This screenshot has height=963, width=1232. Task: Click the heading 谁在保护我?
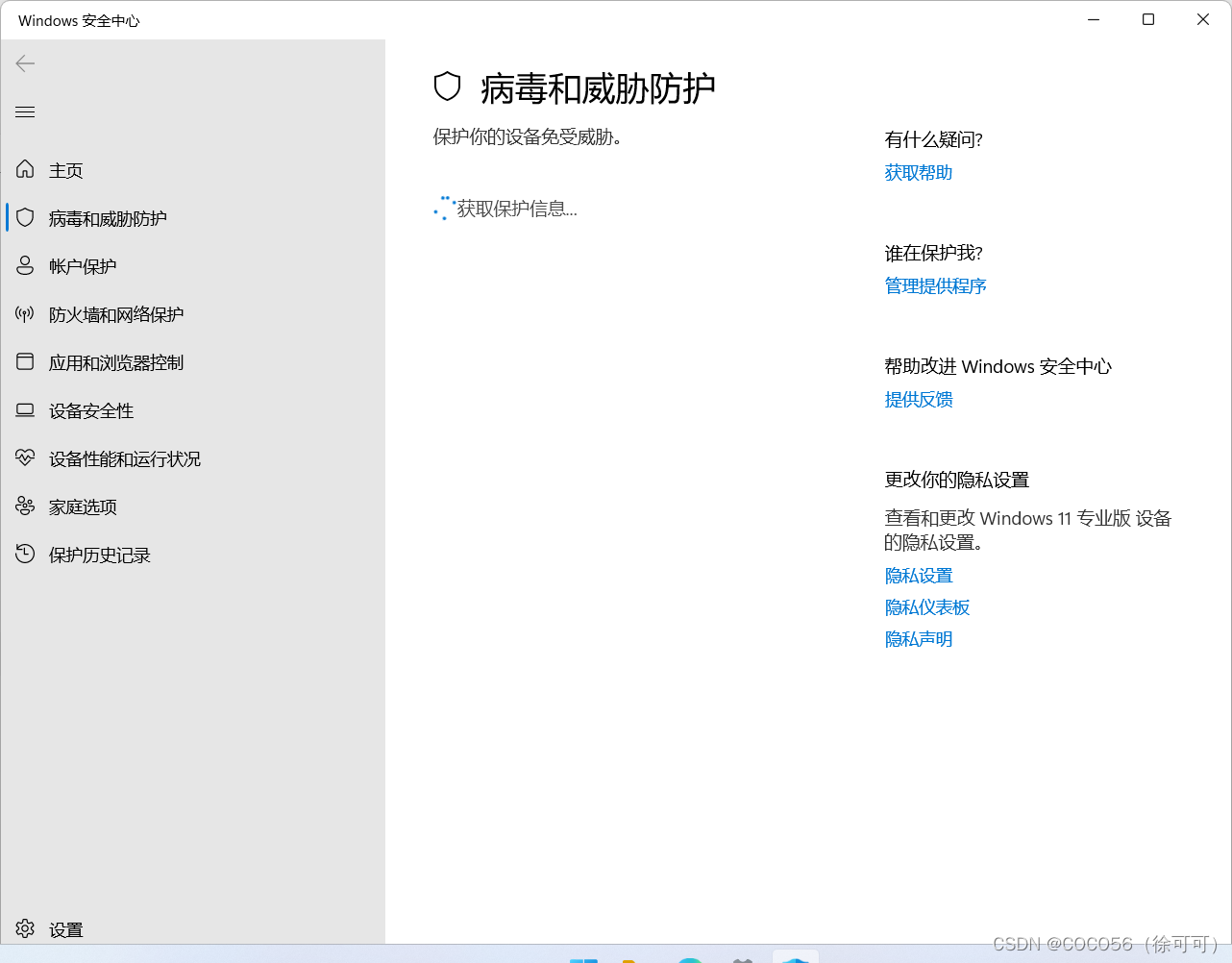pos(933,254)
